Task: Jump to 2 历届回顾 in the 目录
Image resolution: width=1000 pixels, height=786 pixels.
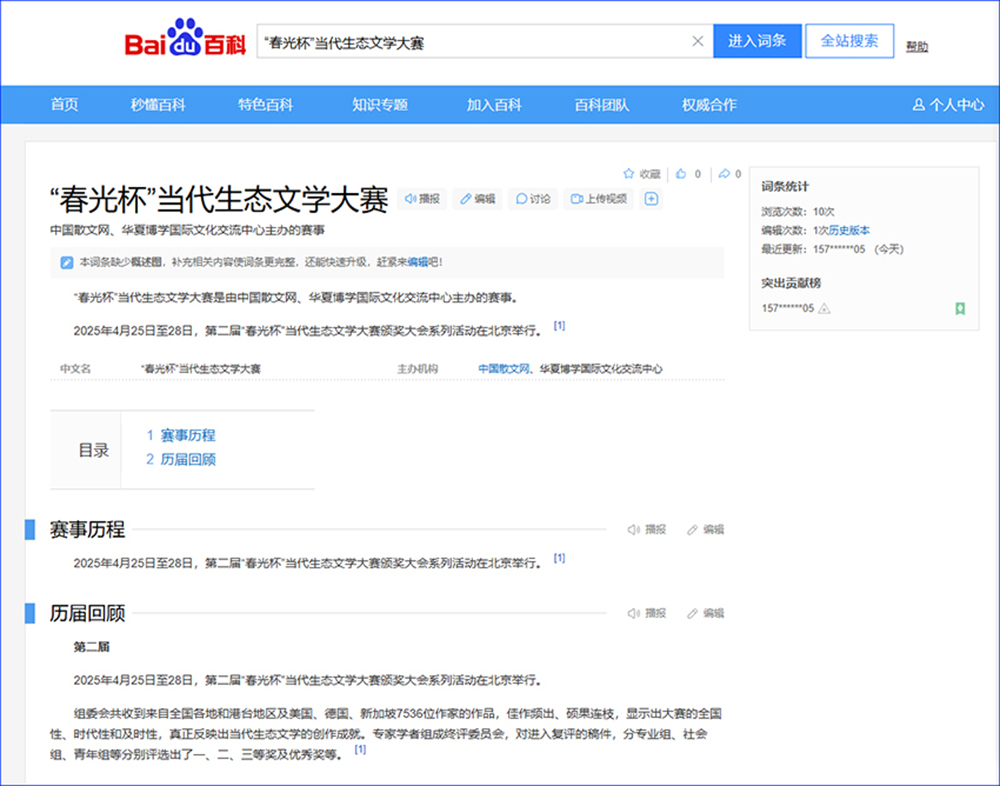Action: [181, 459]
